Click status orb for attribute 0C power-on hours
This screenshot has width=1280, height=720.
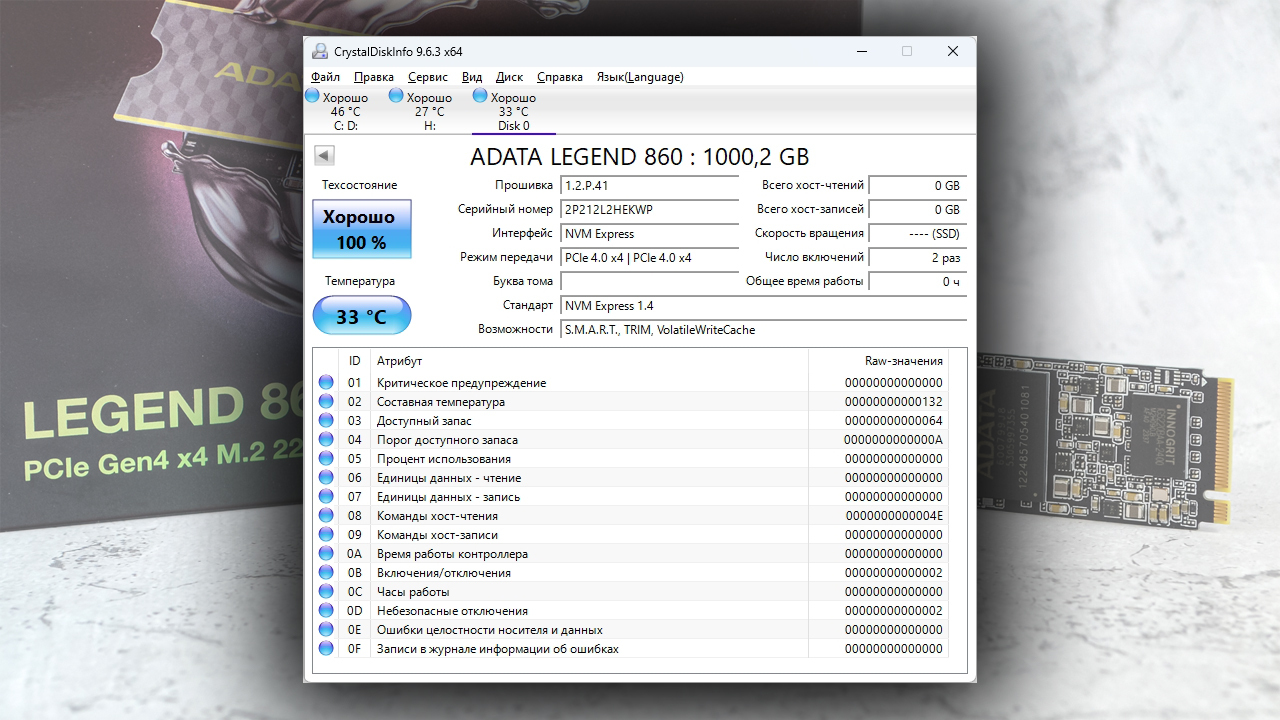click(326, 592)
